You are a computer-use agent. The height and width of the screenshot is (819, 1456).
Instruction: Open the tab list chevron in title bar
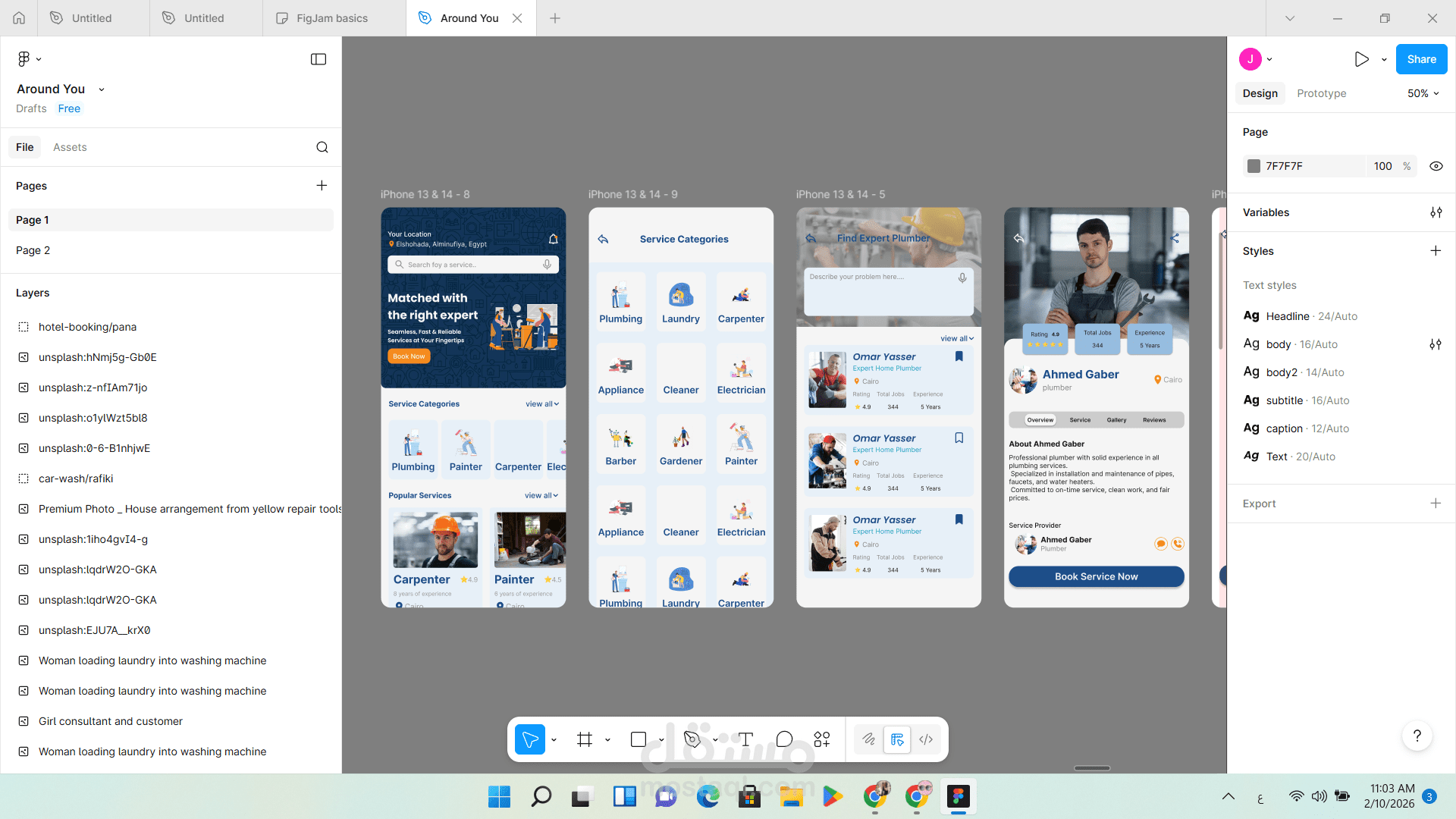coord(1290,18)
